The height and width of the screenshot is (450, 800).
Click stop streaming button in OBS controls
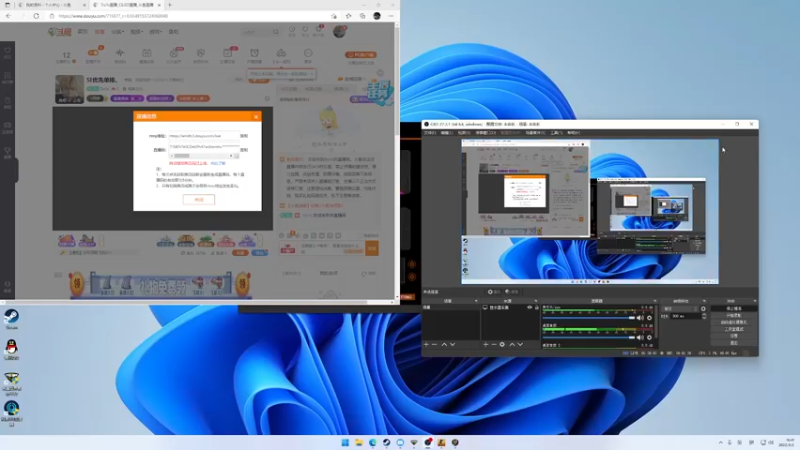[734, 309]
